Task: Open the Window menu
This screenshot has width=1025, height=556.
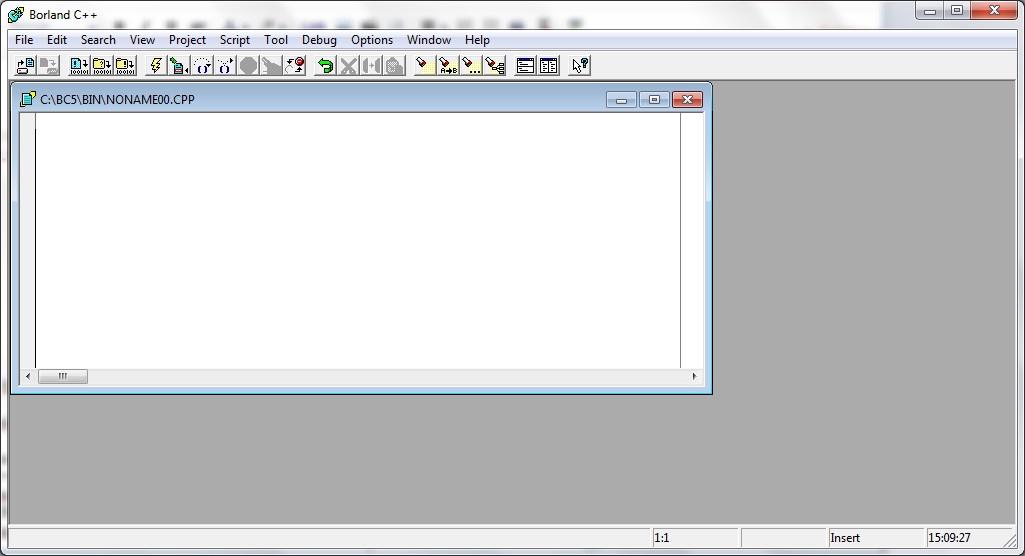Action: pyautogui.click(x=429, y=40)
